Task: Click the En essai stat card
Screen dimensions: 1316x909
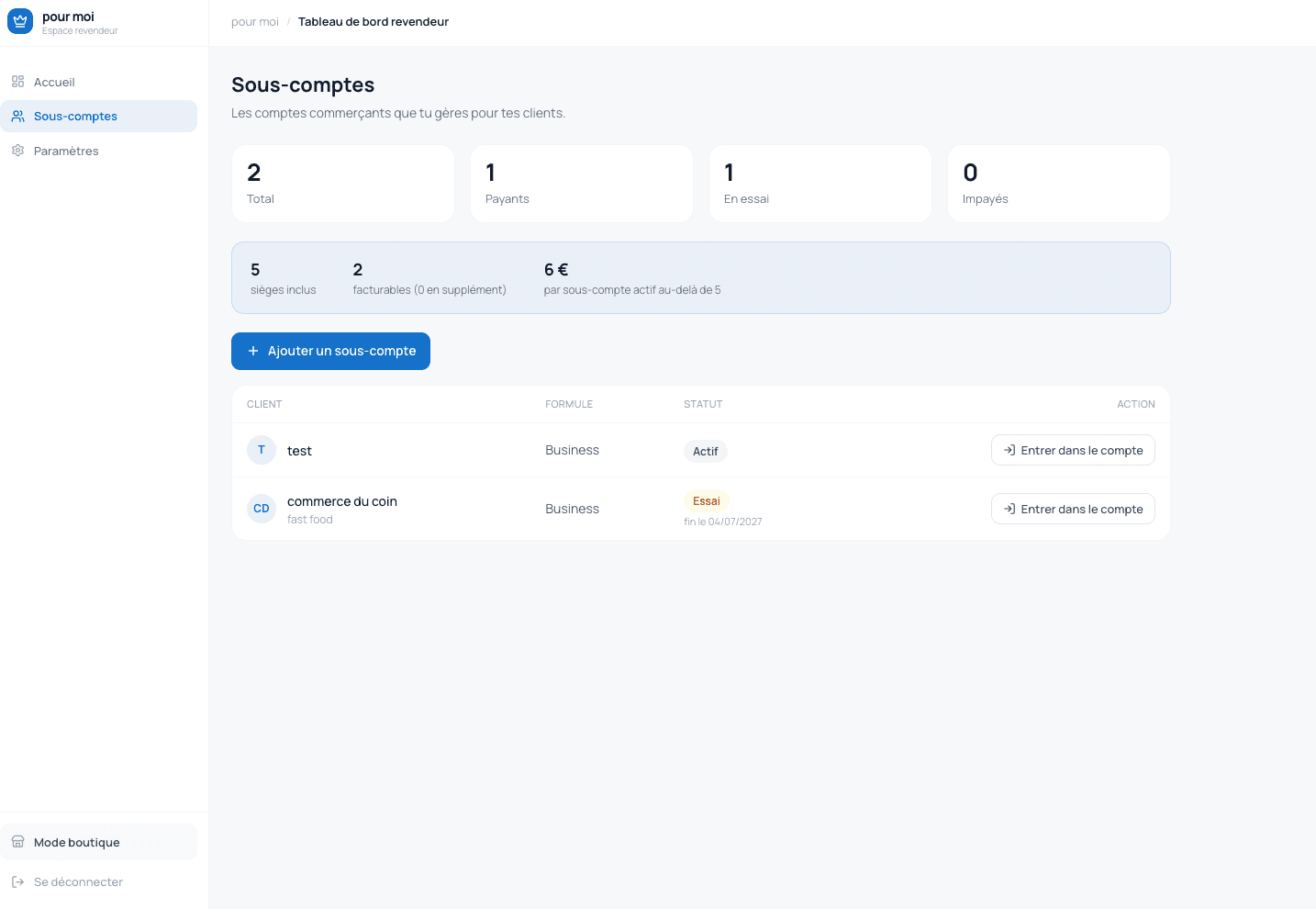Action: tap(820, 184)
